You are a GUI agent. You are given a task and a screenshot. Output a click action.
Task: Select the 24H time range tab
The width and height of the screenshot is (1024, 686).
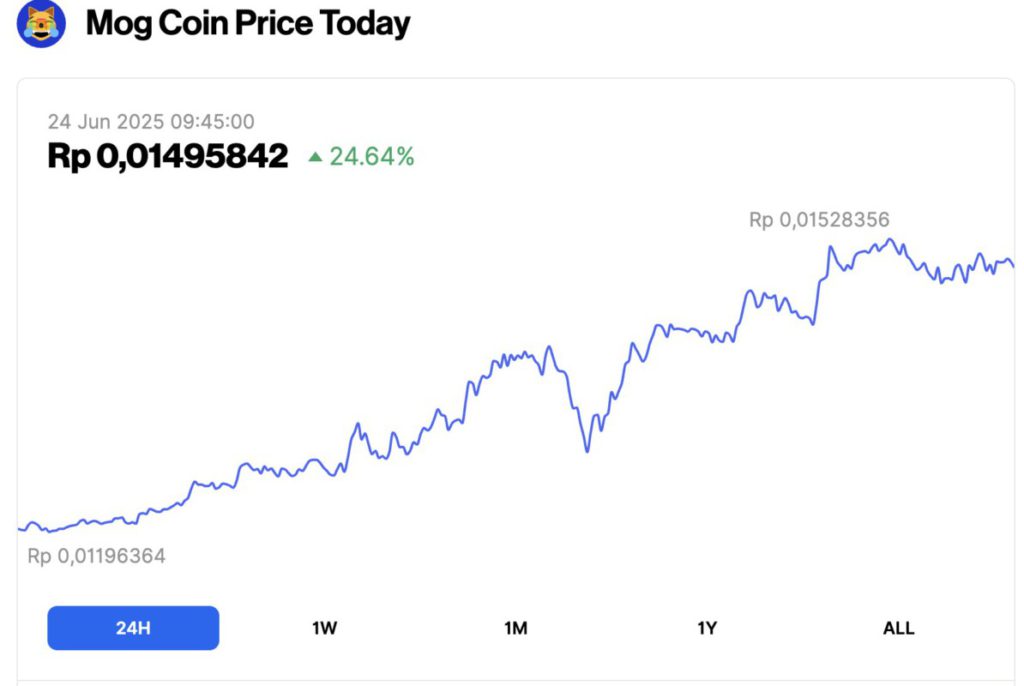tap(133, 628)
